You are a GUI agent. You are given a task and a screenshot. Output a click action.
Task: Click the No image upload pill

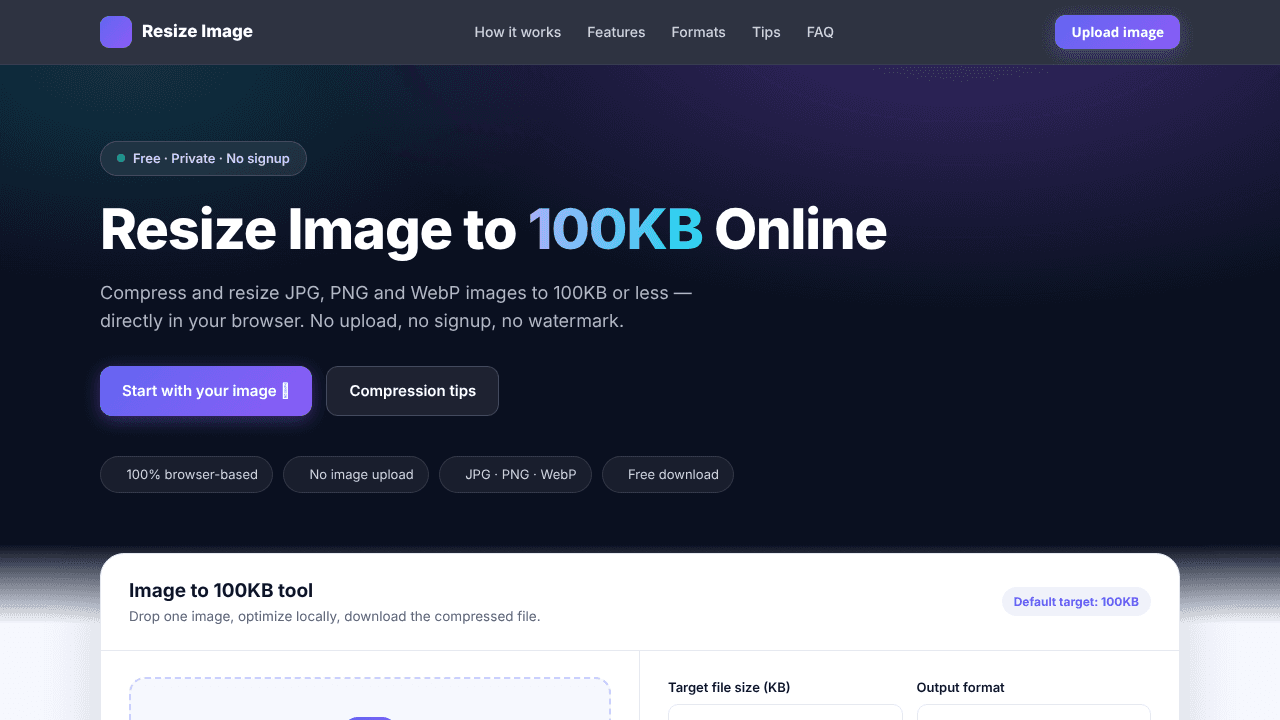[356, 474]
